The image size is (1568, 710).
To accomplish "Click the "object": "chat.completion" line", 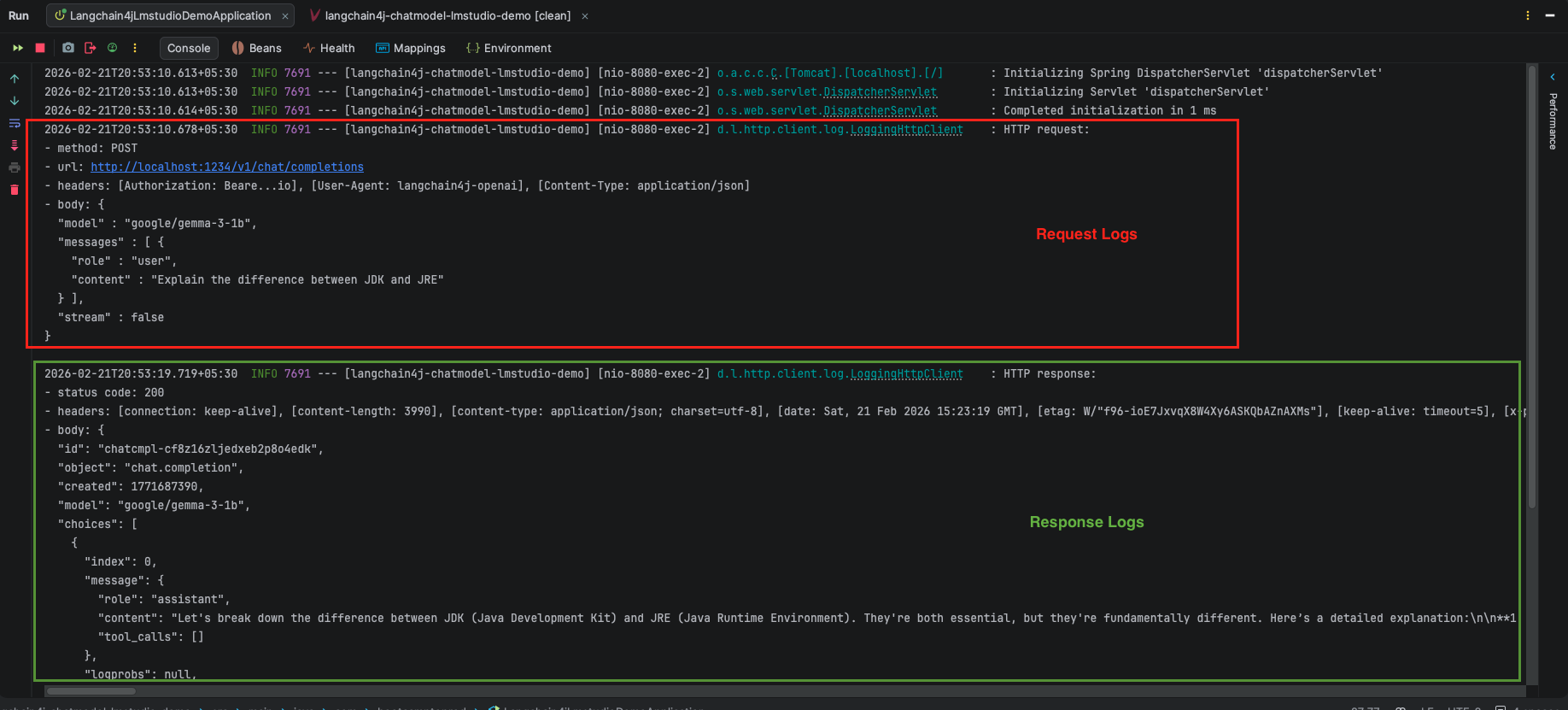I will coord(150,467).
